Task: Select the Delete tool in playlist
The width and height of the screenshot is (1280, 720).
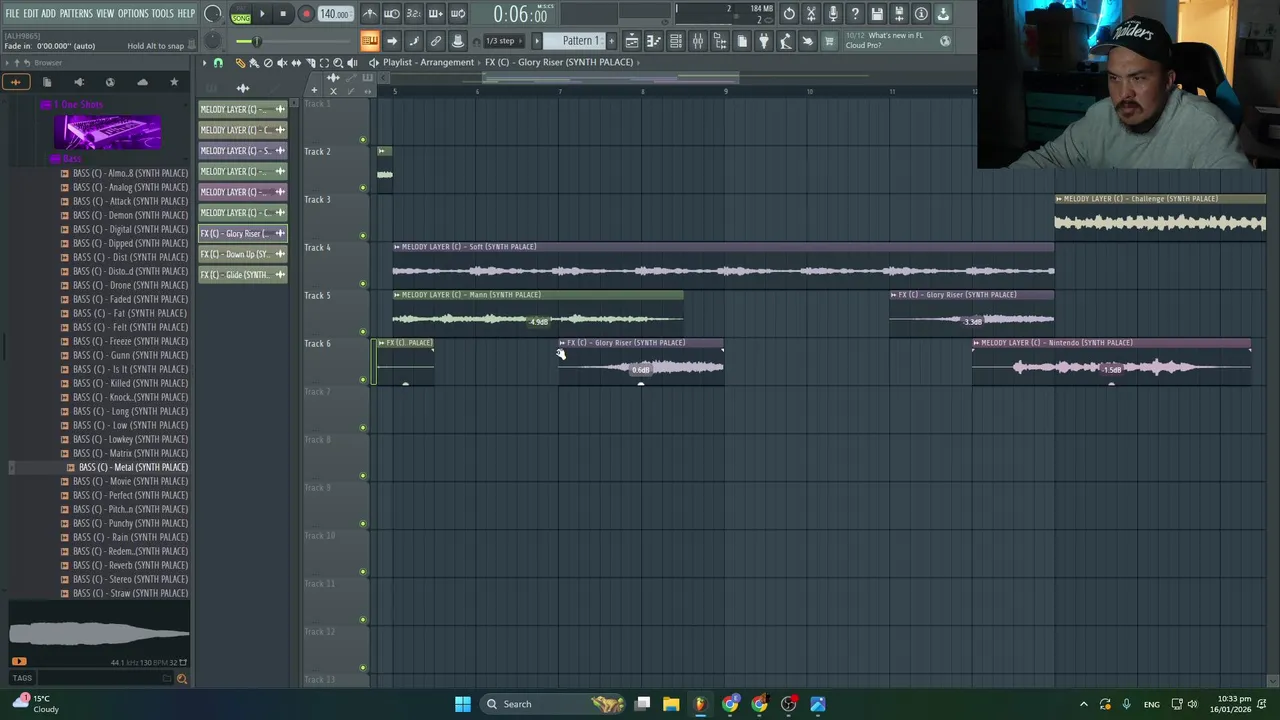Action: tap(268, 62)
